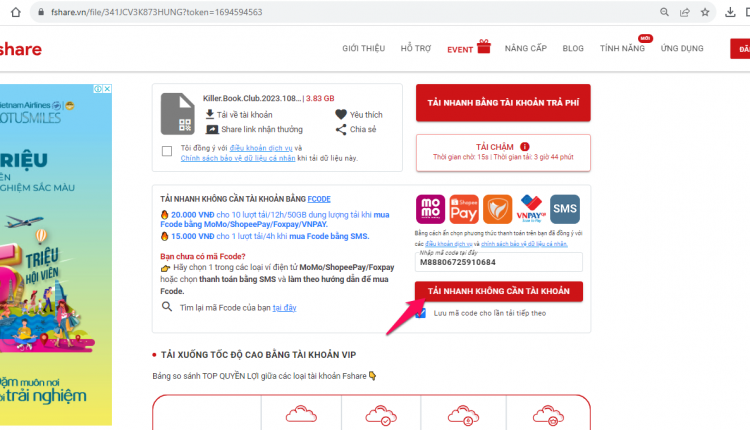The width and height of the screenshot is (750, 430).
Task: Click 'TẢI NHANH KHÔNG CẦN TÀI KHOẢN' button
Action: tap(499, 291)
